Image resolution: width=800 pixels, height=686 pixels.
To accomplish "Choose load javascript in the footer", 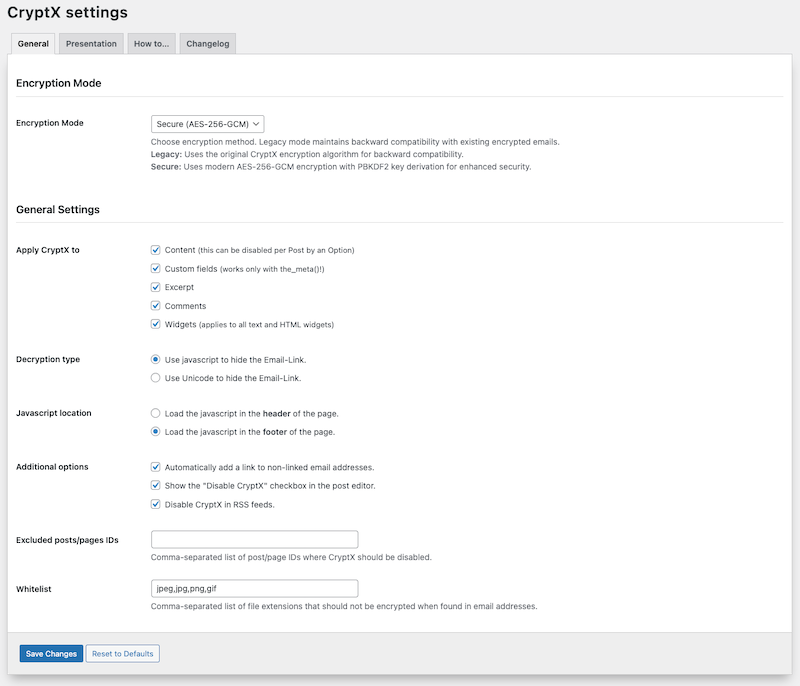I will (156, 431).
